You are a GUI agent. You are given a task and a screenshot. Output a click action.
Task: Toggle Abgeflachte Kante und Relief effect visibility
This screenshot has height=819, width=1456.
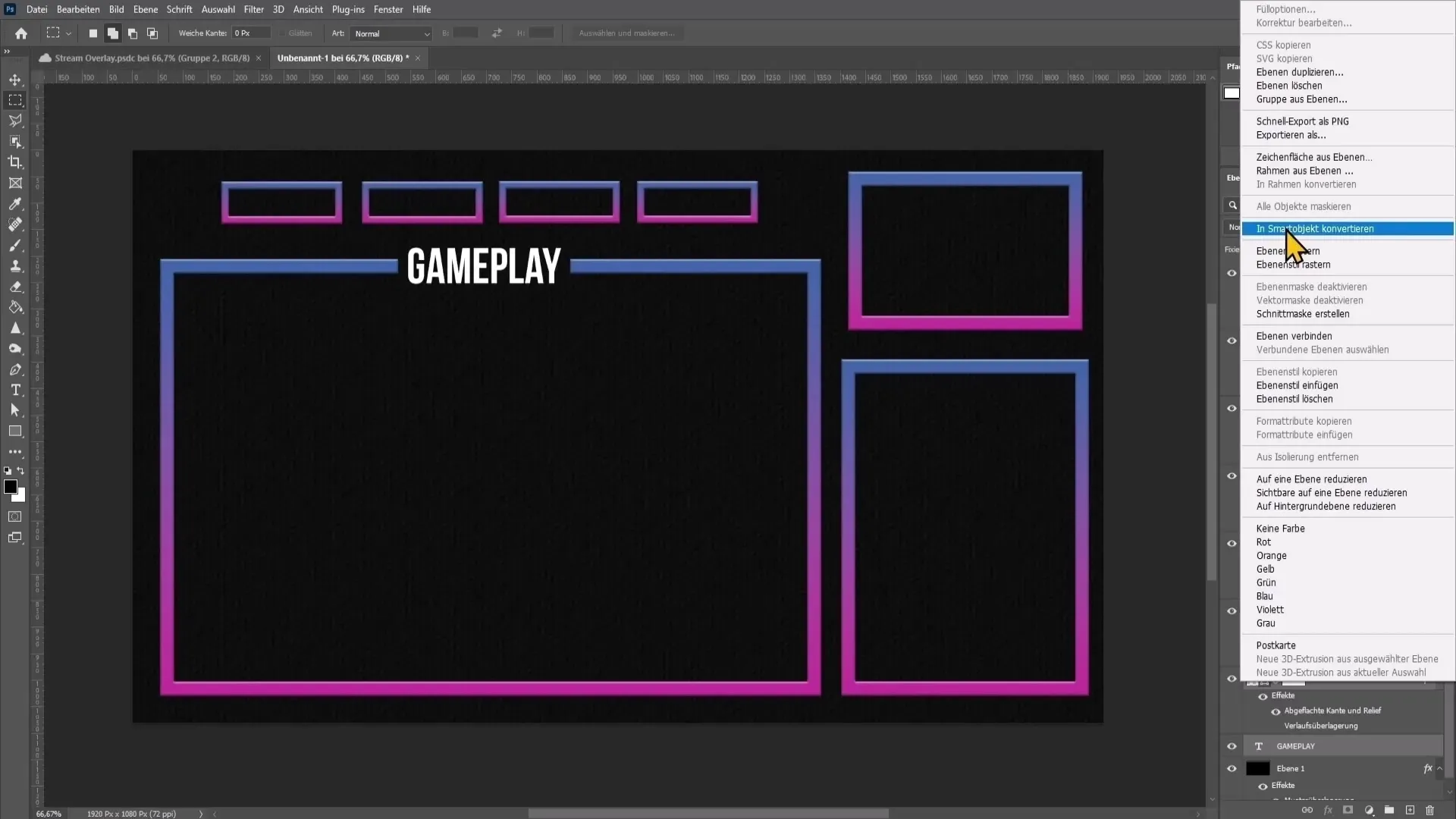tap(1276, 711)
